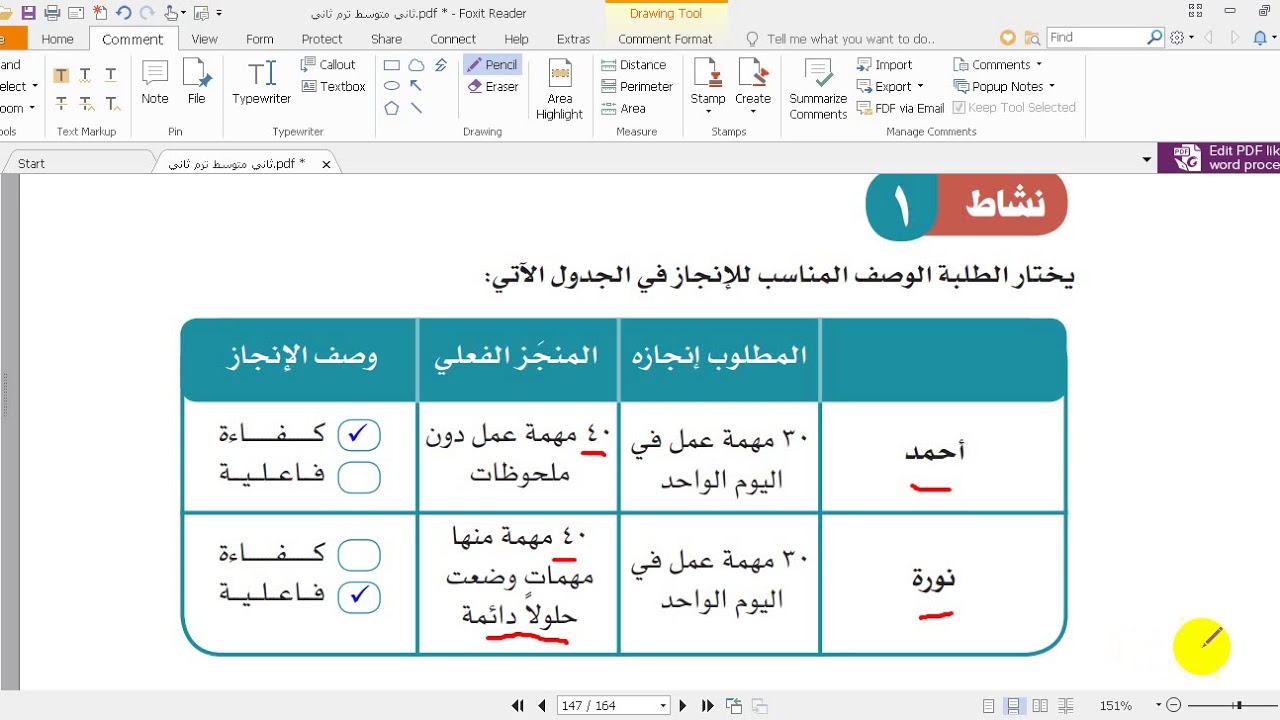Add a Note comment

(x=155, y=82)
